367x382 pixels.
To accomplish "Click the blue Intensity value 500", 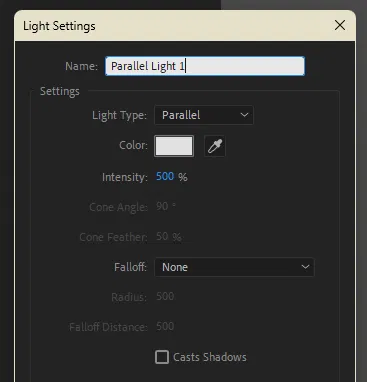I will coord(165,176).
